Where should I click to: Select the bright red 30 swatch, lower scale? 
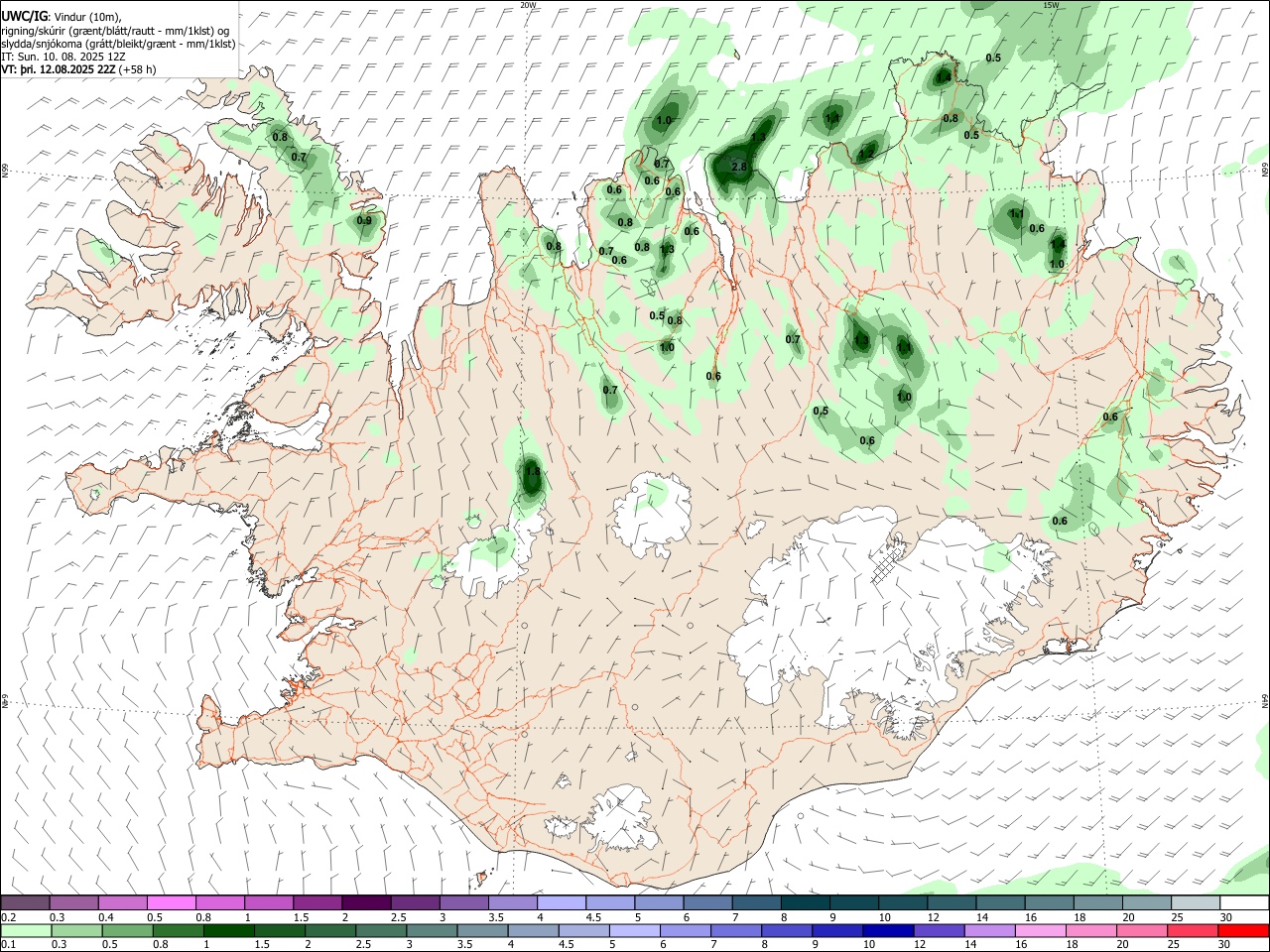click(1242, 931)
